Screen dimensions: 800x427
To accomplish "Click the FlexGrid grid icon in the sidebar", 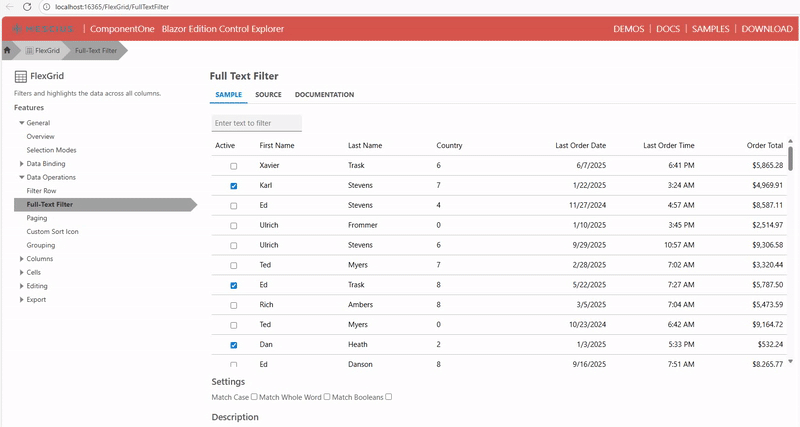I will (20, 76).
